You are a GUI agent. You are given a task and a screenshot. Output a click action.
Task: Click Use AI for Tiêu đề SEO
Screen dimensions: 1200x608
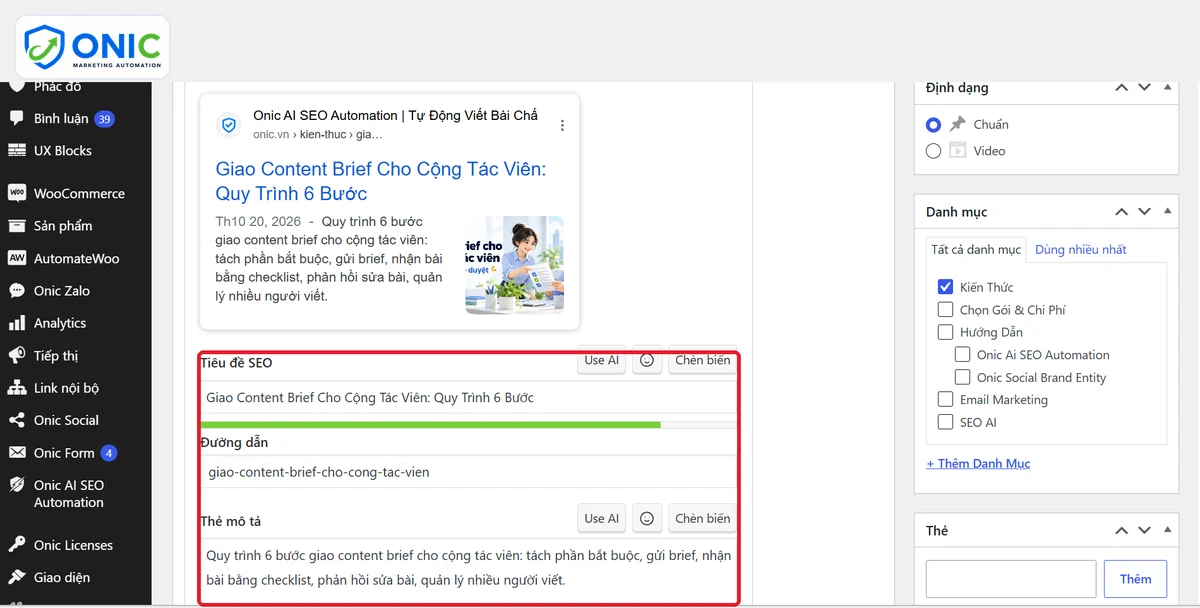click(x=602, y=360)
